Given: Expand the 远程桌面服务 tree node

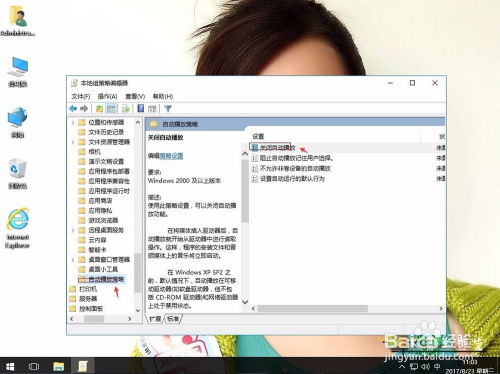Looking at the screenshot, I should click(x=73, y=230).
